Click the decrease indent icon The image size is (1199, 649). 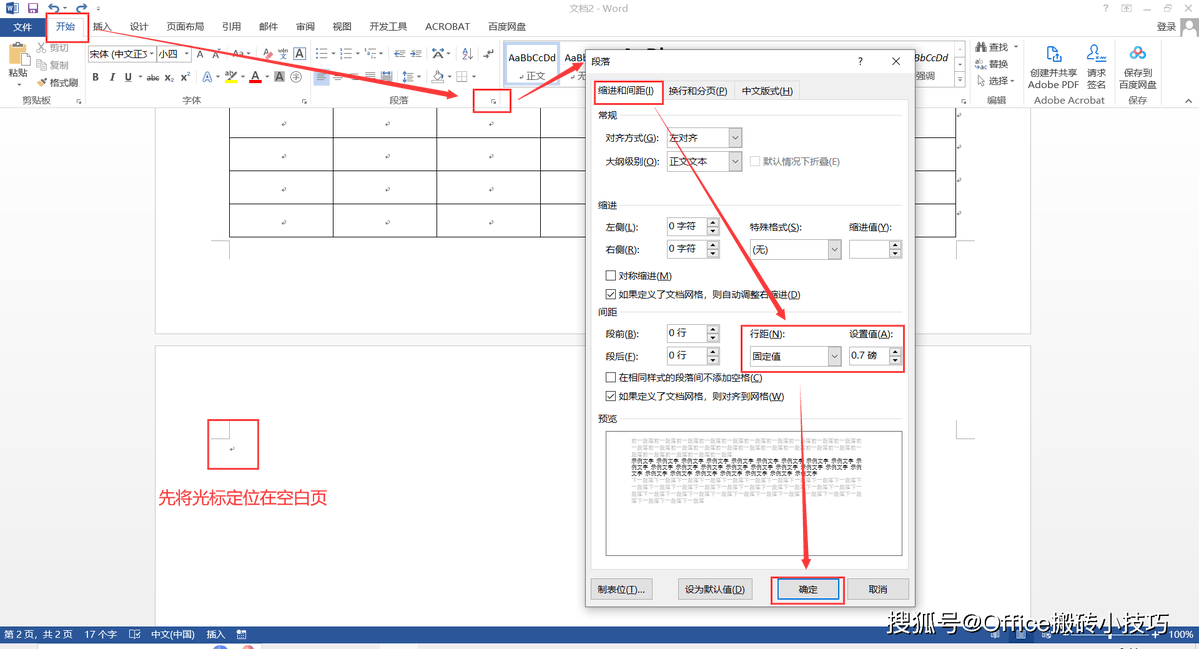coord(399,54)
